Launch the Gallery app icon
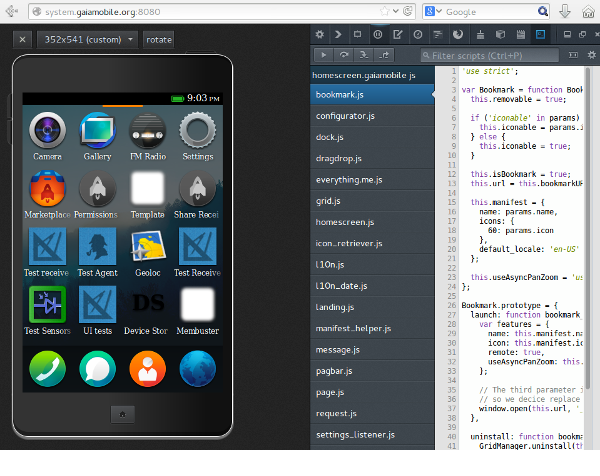600x476 pixels. 97,131
